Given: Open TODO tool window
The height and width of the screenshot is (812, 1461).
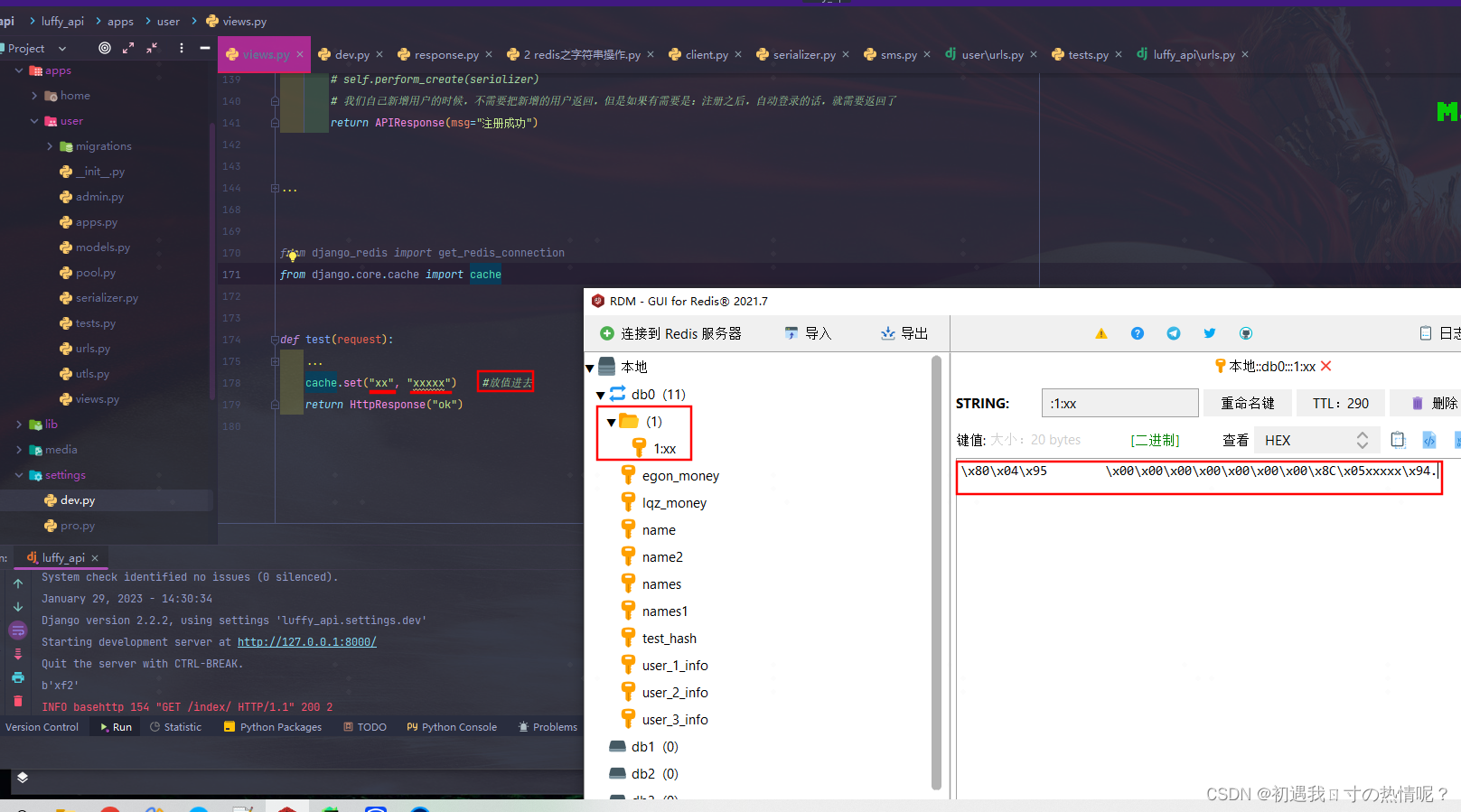Looking at the screenshot, I should (365, 727).
